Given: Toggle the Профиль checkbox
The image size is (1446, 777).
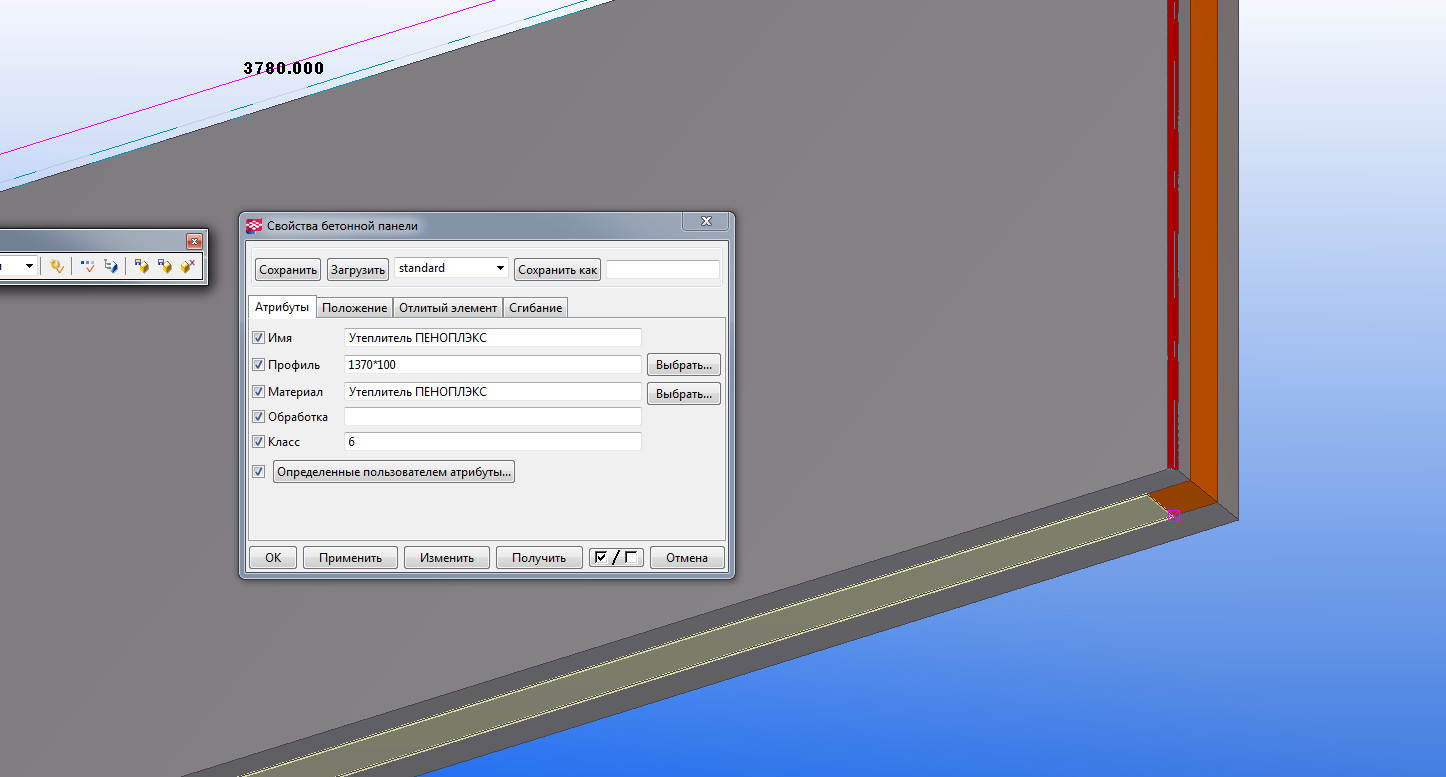Looking at the screenshot, I should tap(259, 365).
